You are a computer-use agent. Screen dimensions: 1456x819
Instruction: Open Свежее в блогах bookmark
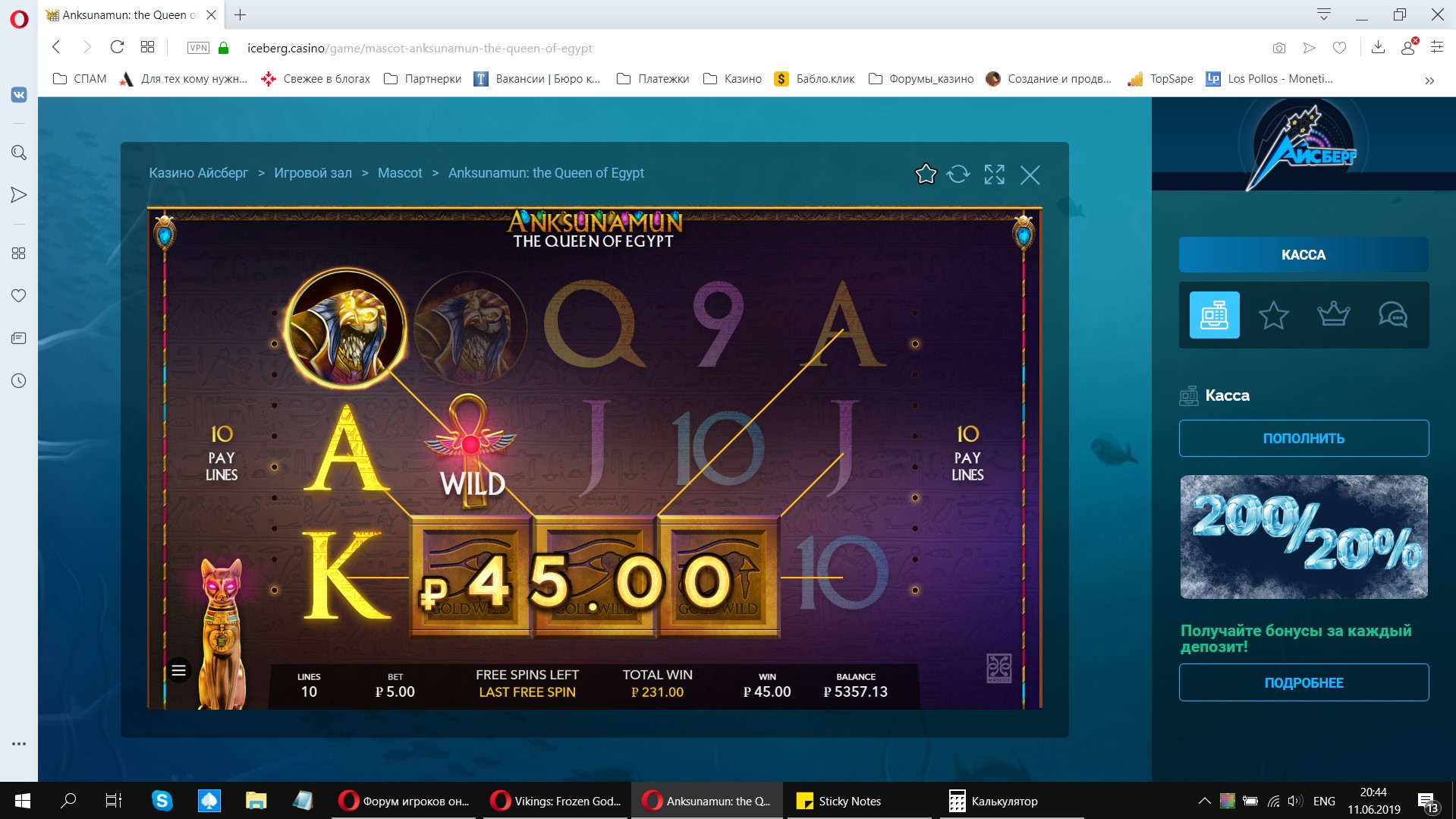point(316,79)
